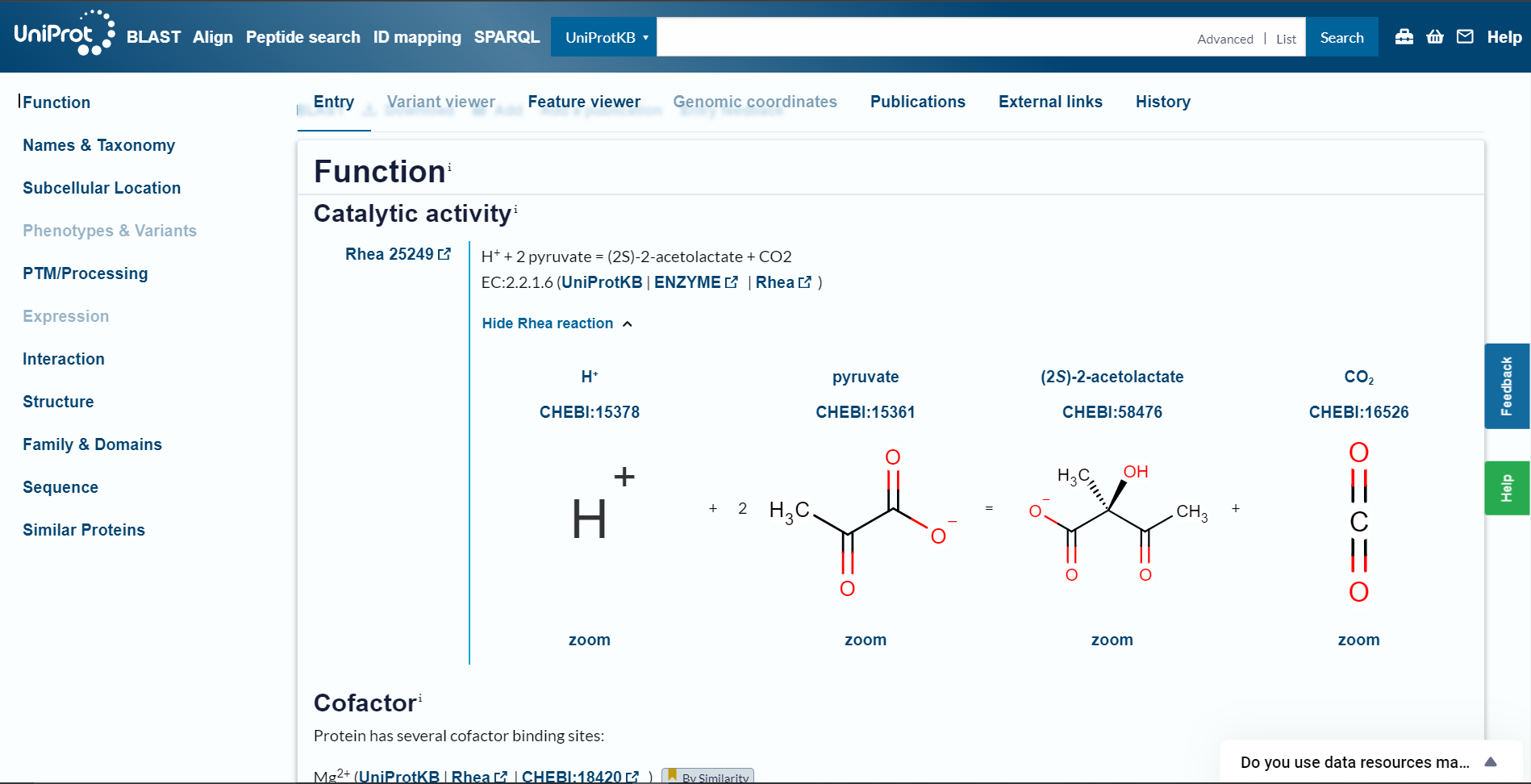
Task: Go to Subcellular Location section
Action: click(102, 188)
